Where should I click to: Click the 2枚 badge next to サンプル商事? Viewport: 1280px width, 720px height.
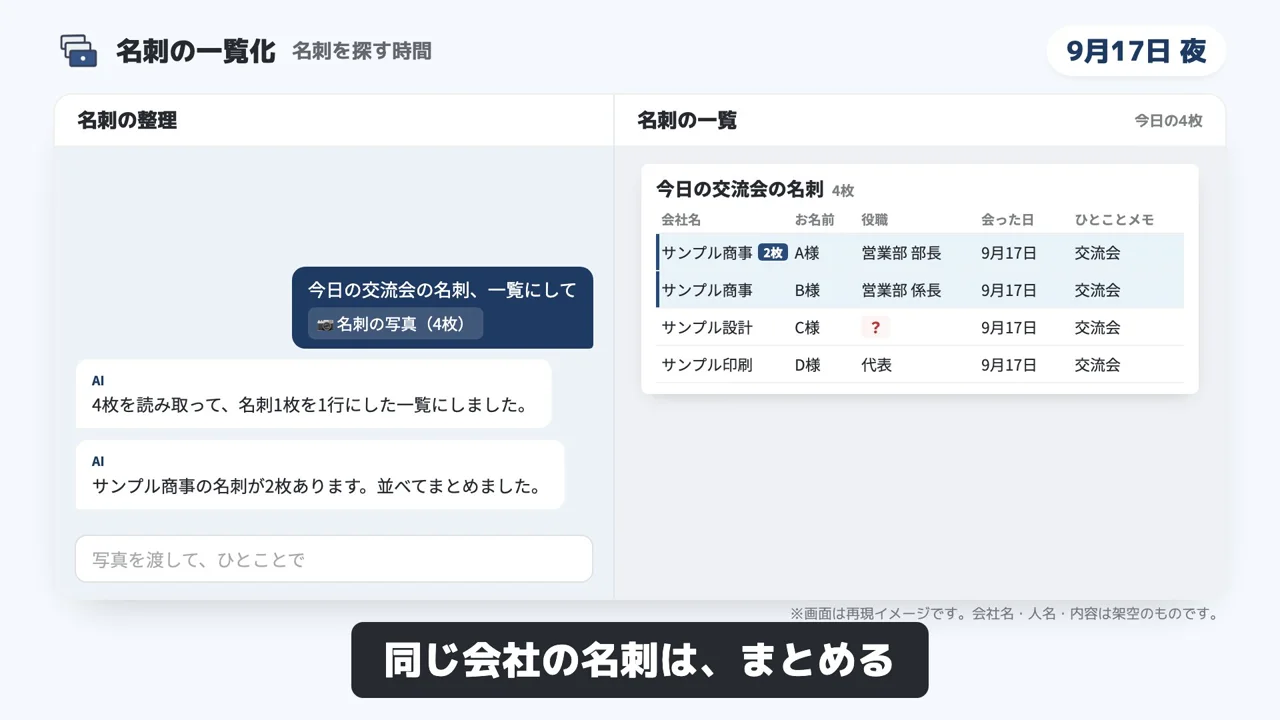coord(773,253)
